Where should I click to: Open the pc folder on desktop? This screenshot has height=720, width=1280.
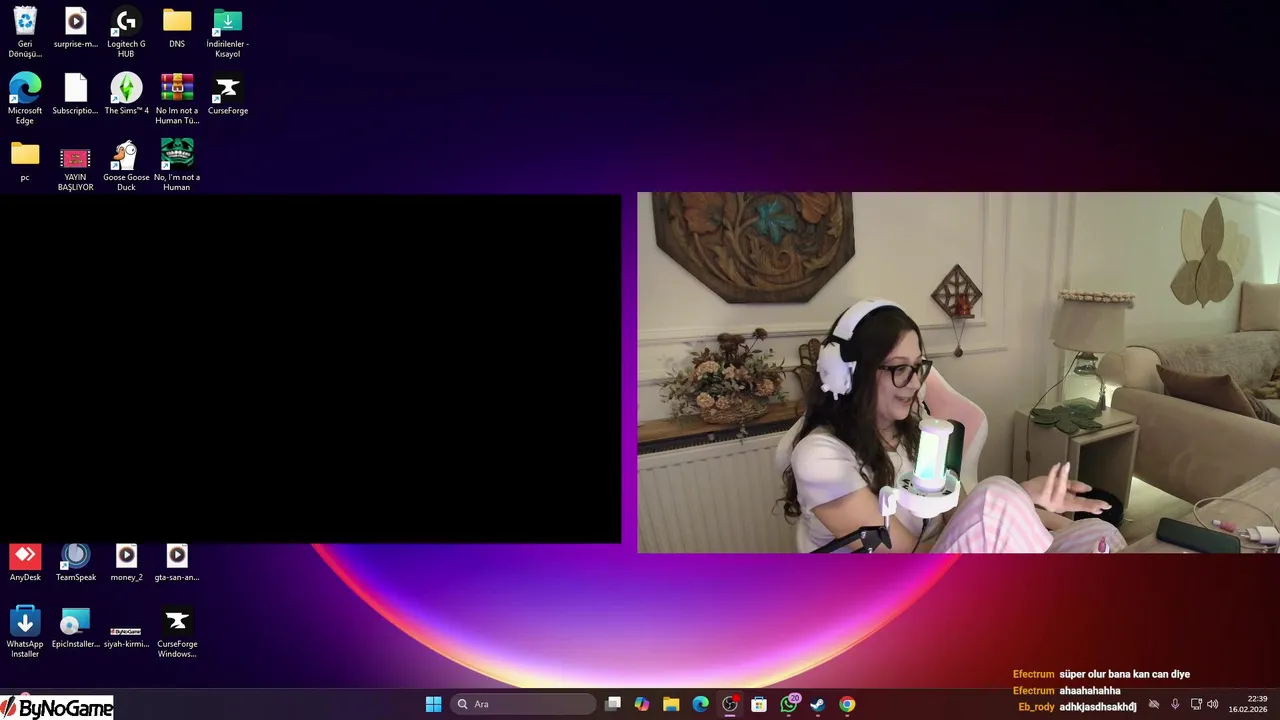click(x=25, y=161)
